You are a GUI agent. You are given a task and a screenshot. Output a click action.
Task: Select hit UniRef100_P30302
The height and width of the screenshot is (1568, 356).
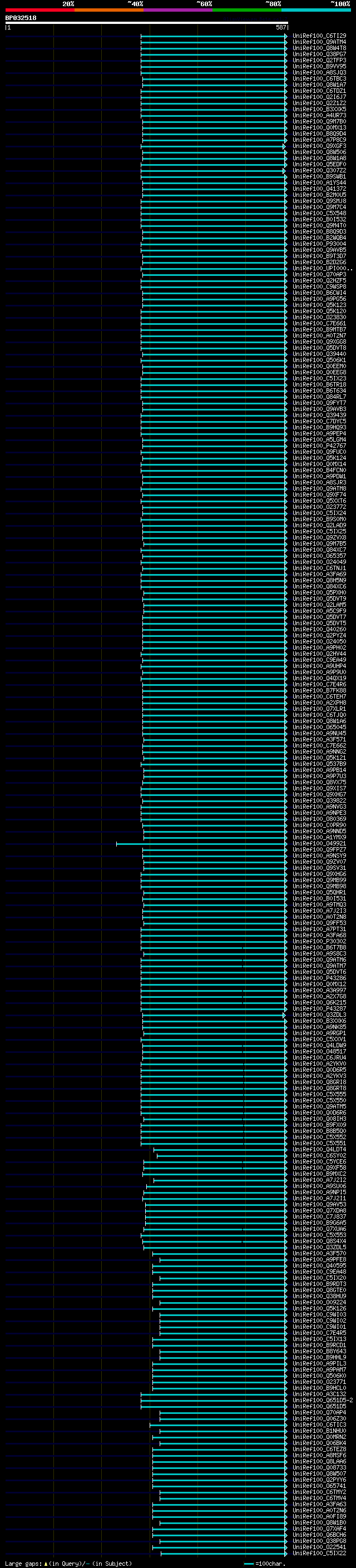point(319,942)
